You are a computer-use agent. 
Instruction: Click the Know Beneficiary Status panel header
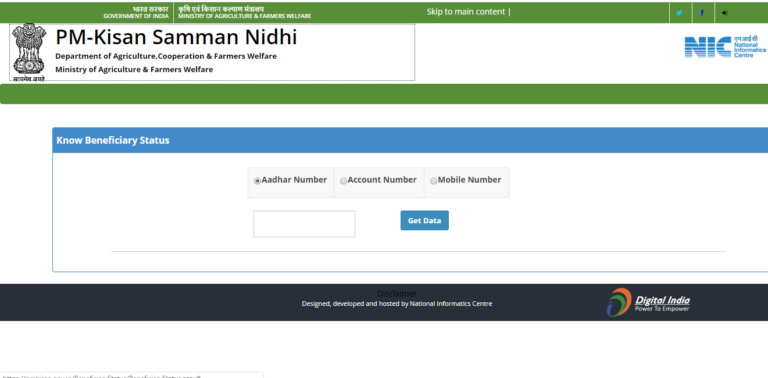(x=410, y=140)
